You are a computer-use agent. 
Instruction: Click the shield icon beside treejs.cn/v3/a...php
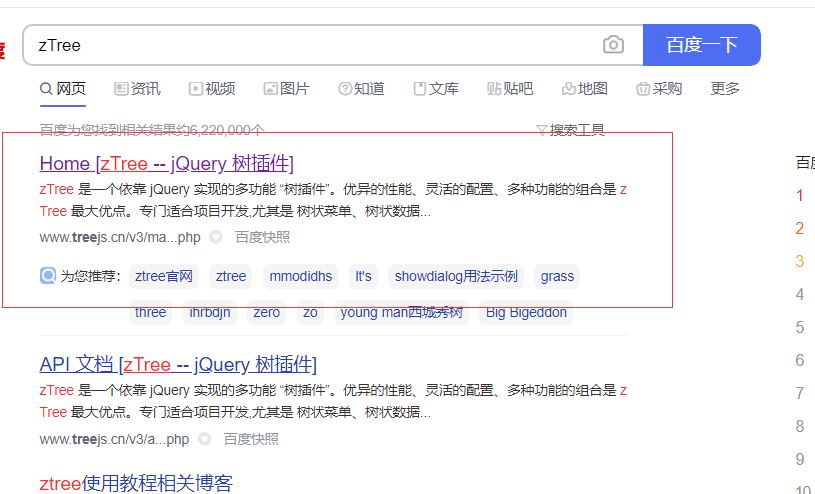pos(205,439)
